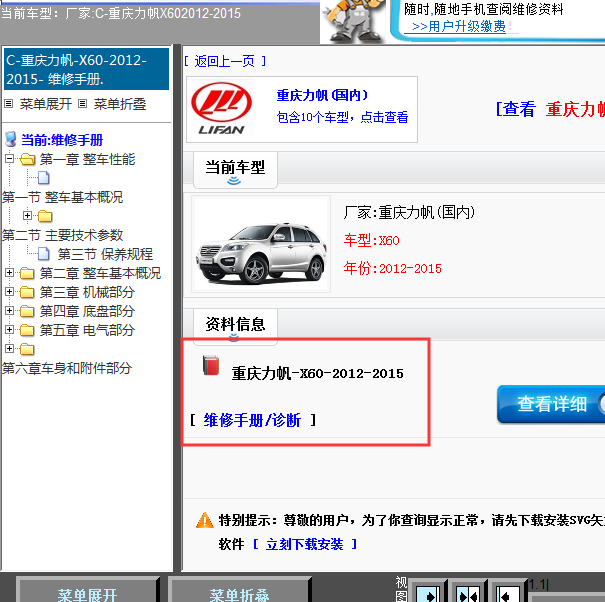
Task: Expand 第四章 底盘部分 node
Action: pos(9,310)
